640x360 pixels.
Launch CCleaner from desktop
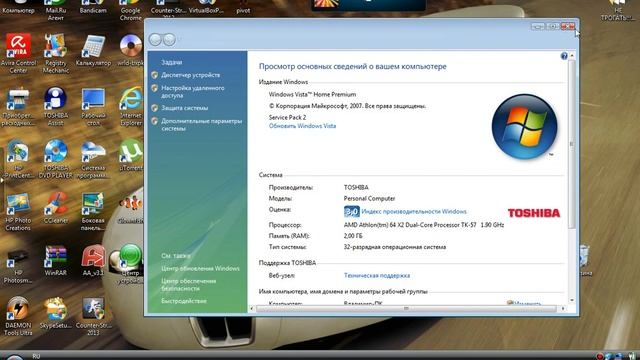pyautogui.click(x=56, y=207)
